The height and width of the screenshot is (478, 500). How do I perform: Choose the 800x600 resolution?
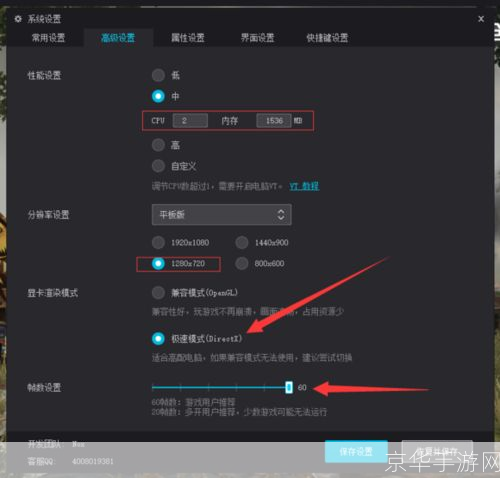coord(242,263)
